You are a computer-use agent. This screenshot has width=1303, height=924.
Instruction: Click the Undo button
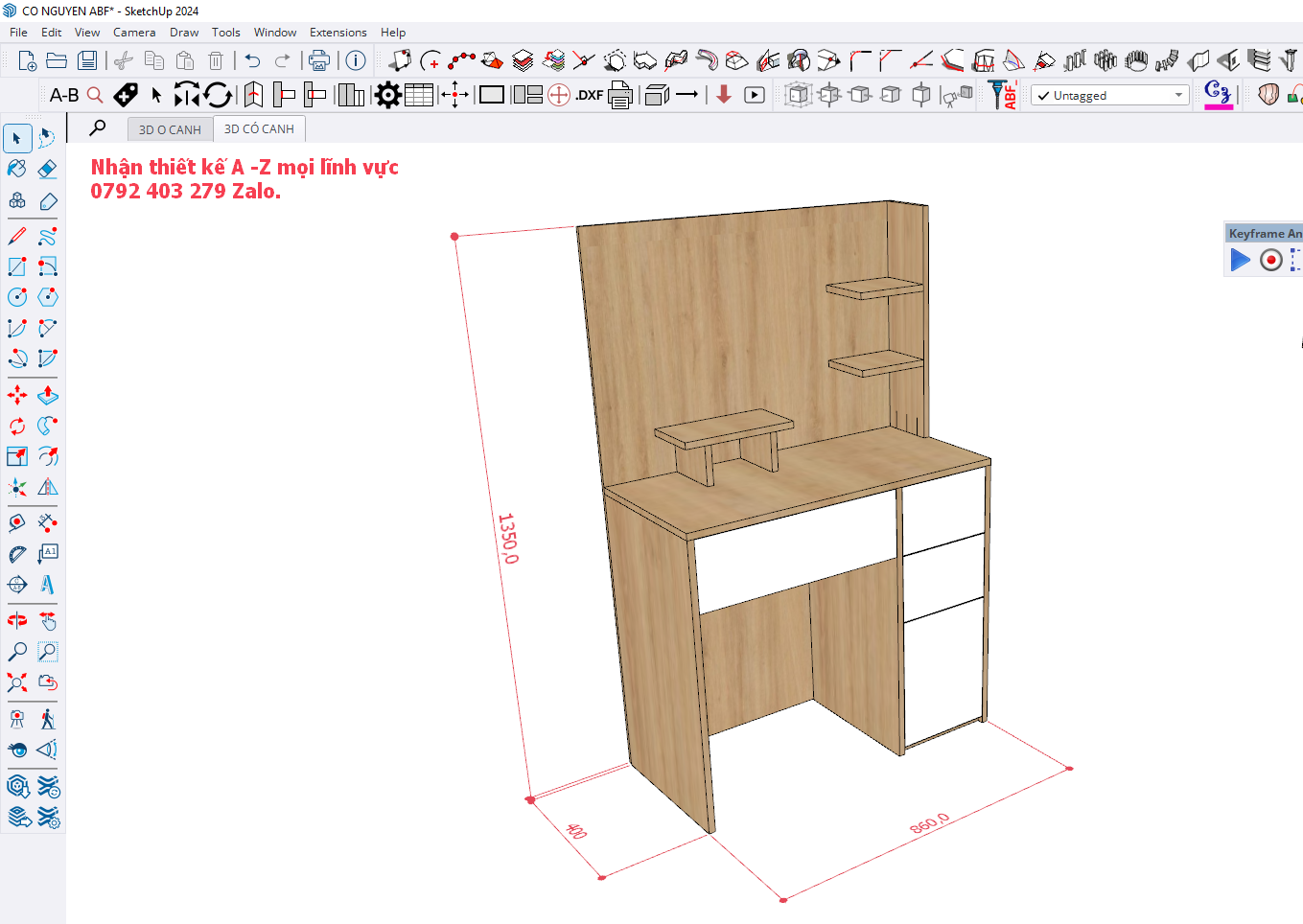(252, 60)
